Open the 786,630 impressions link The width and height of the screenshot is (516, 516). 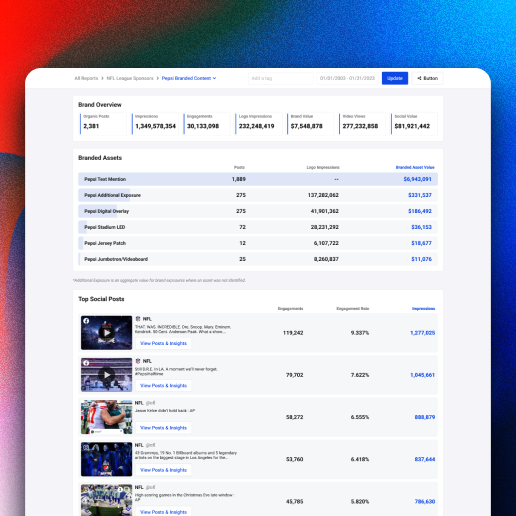(425, 501)
